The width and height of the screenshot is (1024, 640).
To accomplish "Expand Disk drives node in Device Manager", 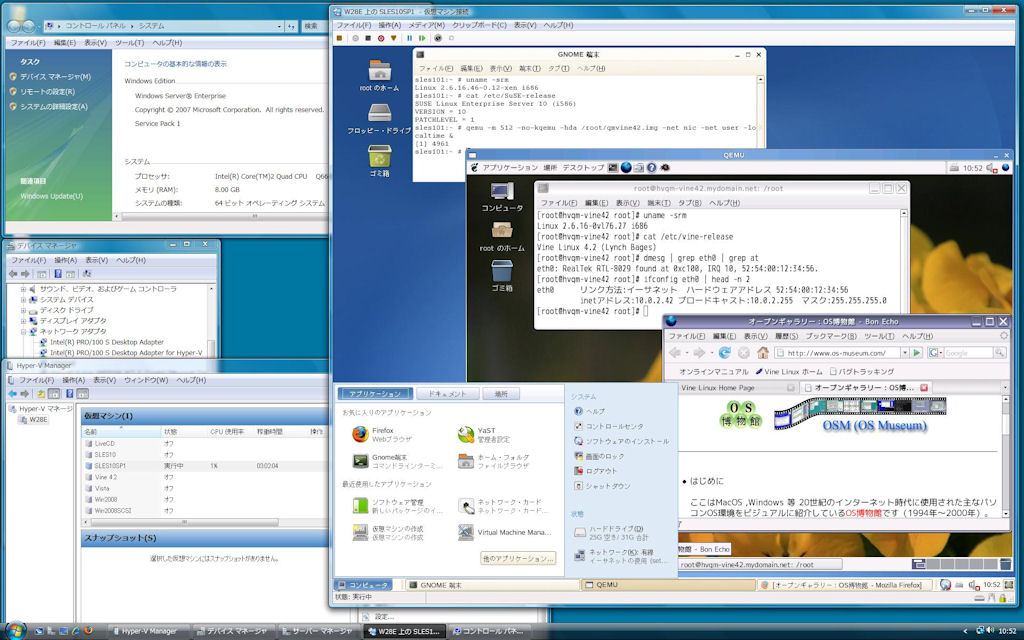I will click(x=23, y=310).
